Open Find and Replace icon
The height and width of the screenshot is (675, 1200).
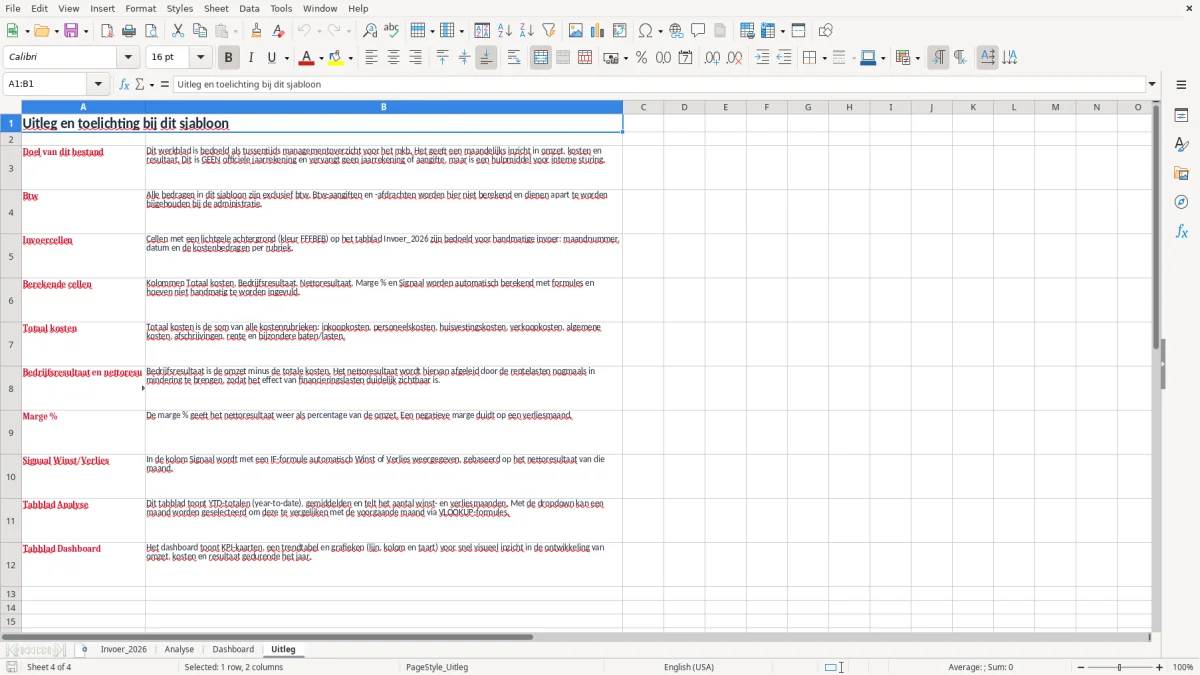(x=370, y=31)
